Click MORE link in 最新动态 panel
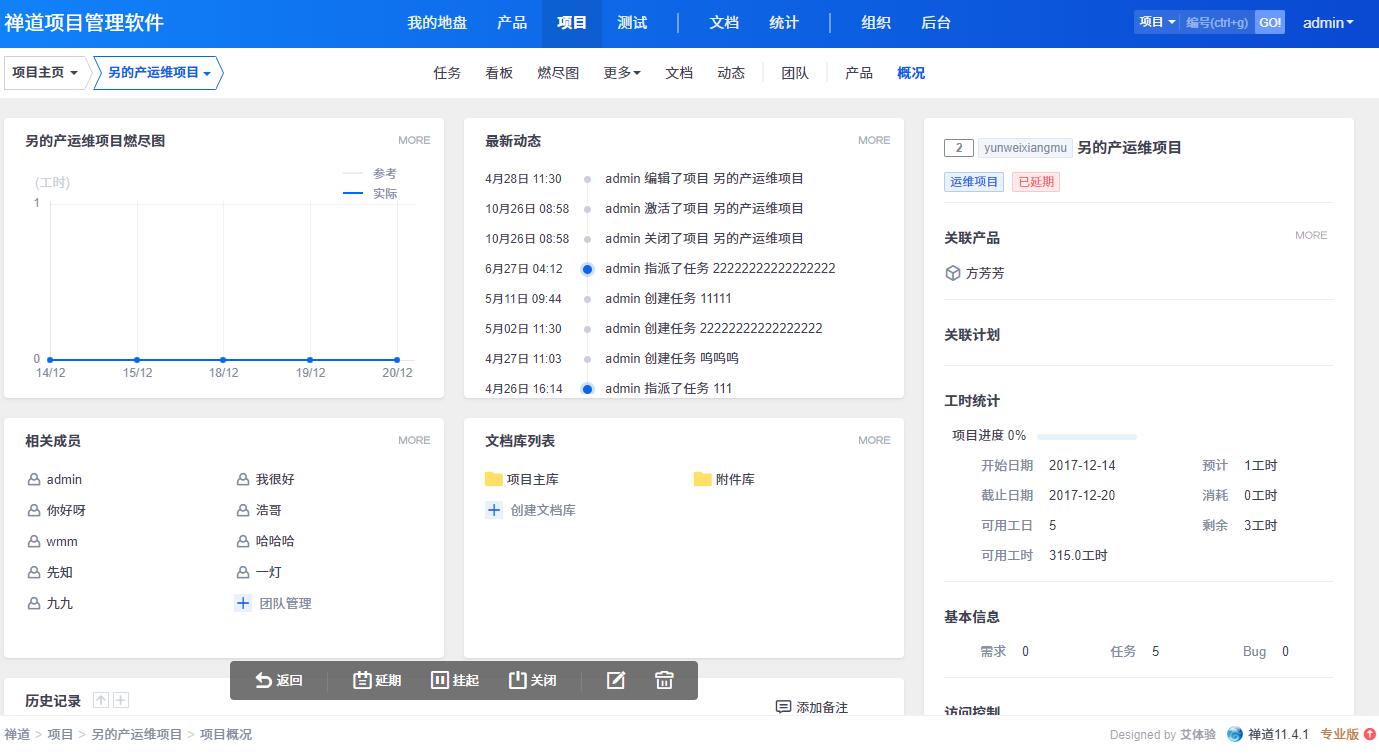The width and height of the screenshot is (1379, 754). click(873, 140)
